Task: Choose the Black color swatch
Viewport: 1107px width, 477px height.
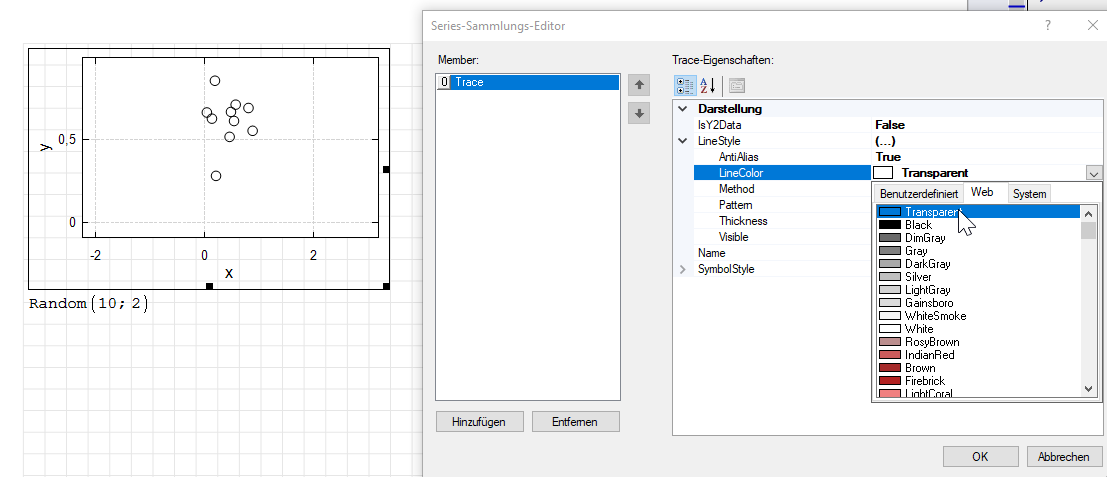Action: coord(918,225)
